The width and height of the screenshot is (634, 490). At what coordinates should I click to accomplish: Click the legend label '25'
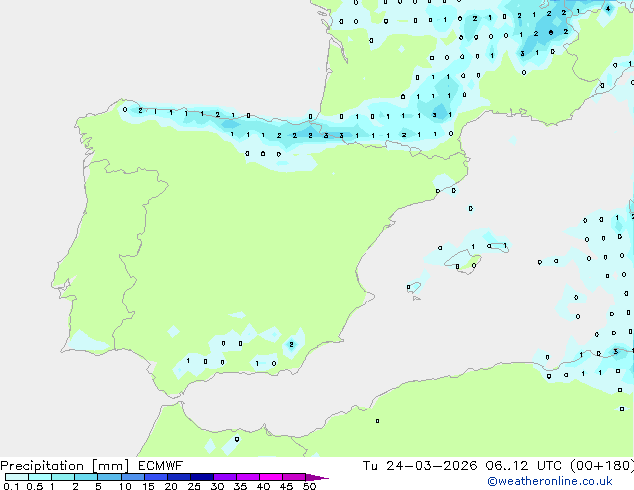point(194,486)
